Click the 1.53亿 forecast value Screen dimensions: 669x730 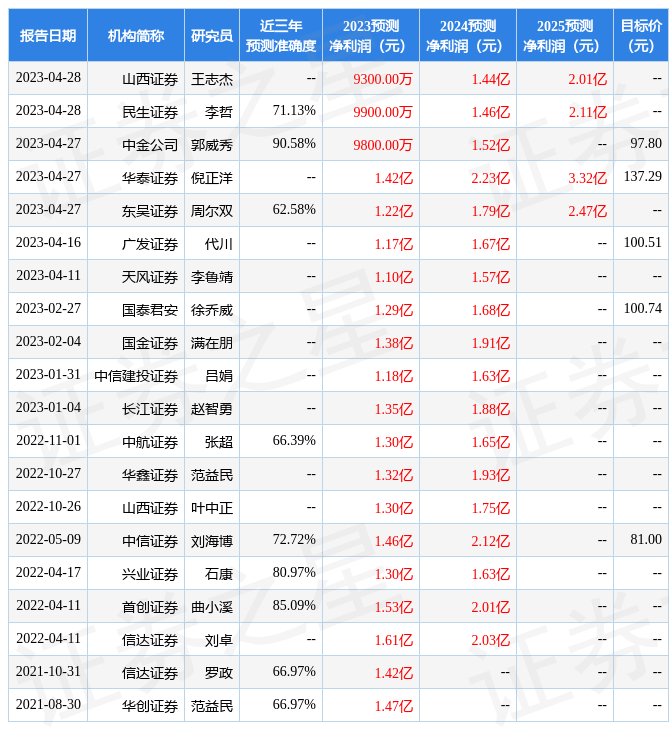[x=394, y=608]
